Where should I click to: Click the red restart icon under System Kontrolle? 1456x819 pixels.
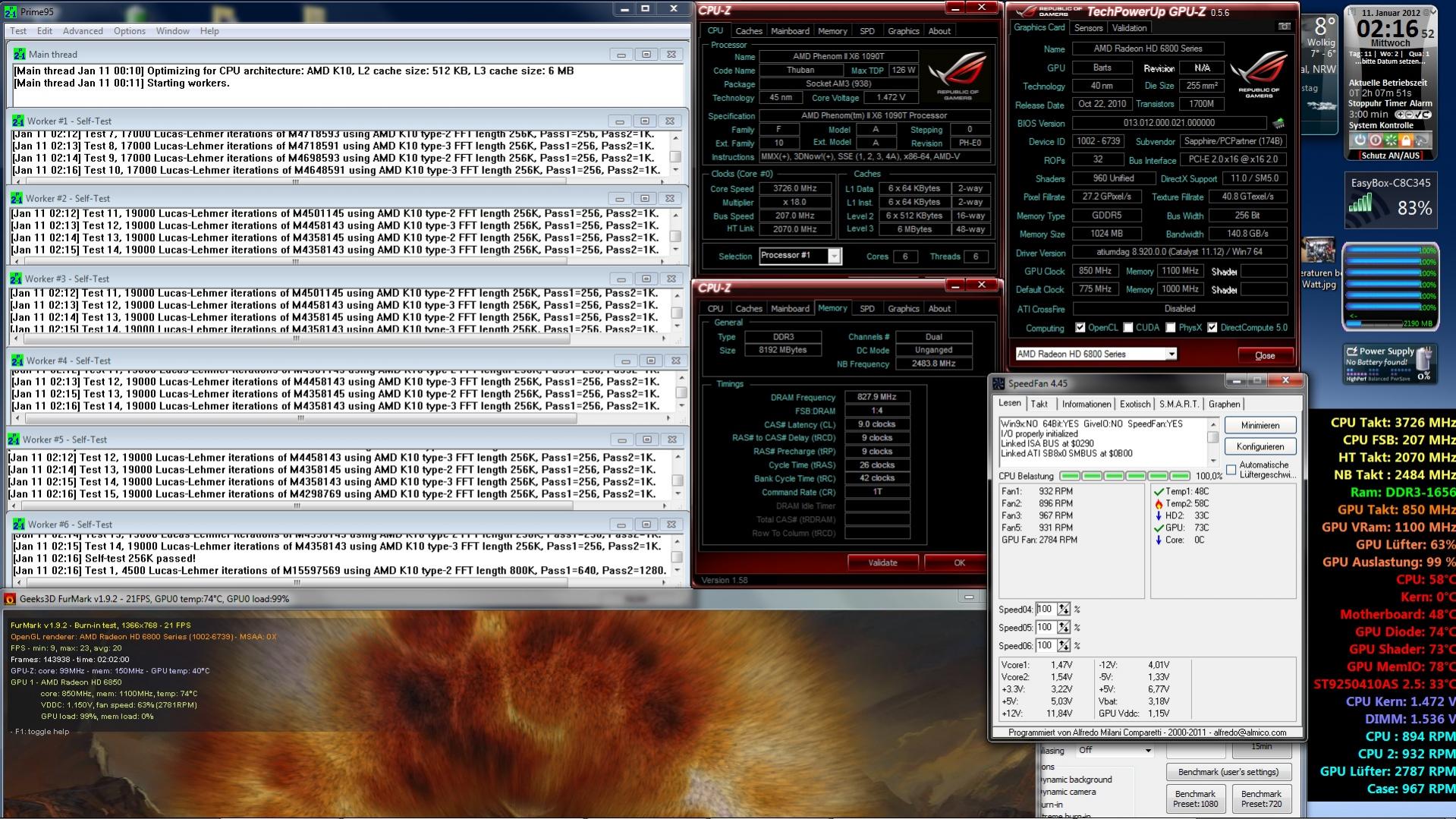click(x=1375, y=140)
